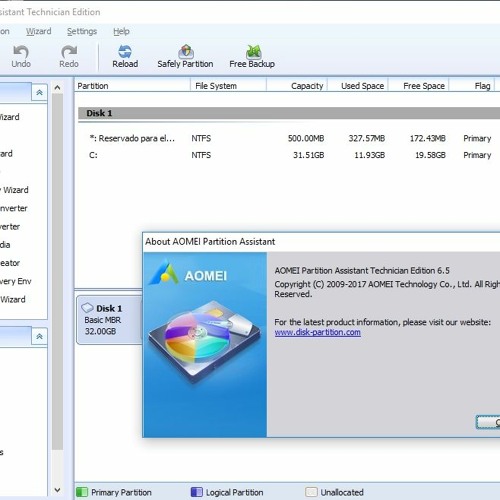
Task: Click the 19.58GB free space cell
Action: point(430,155)
